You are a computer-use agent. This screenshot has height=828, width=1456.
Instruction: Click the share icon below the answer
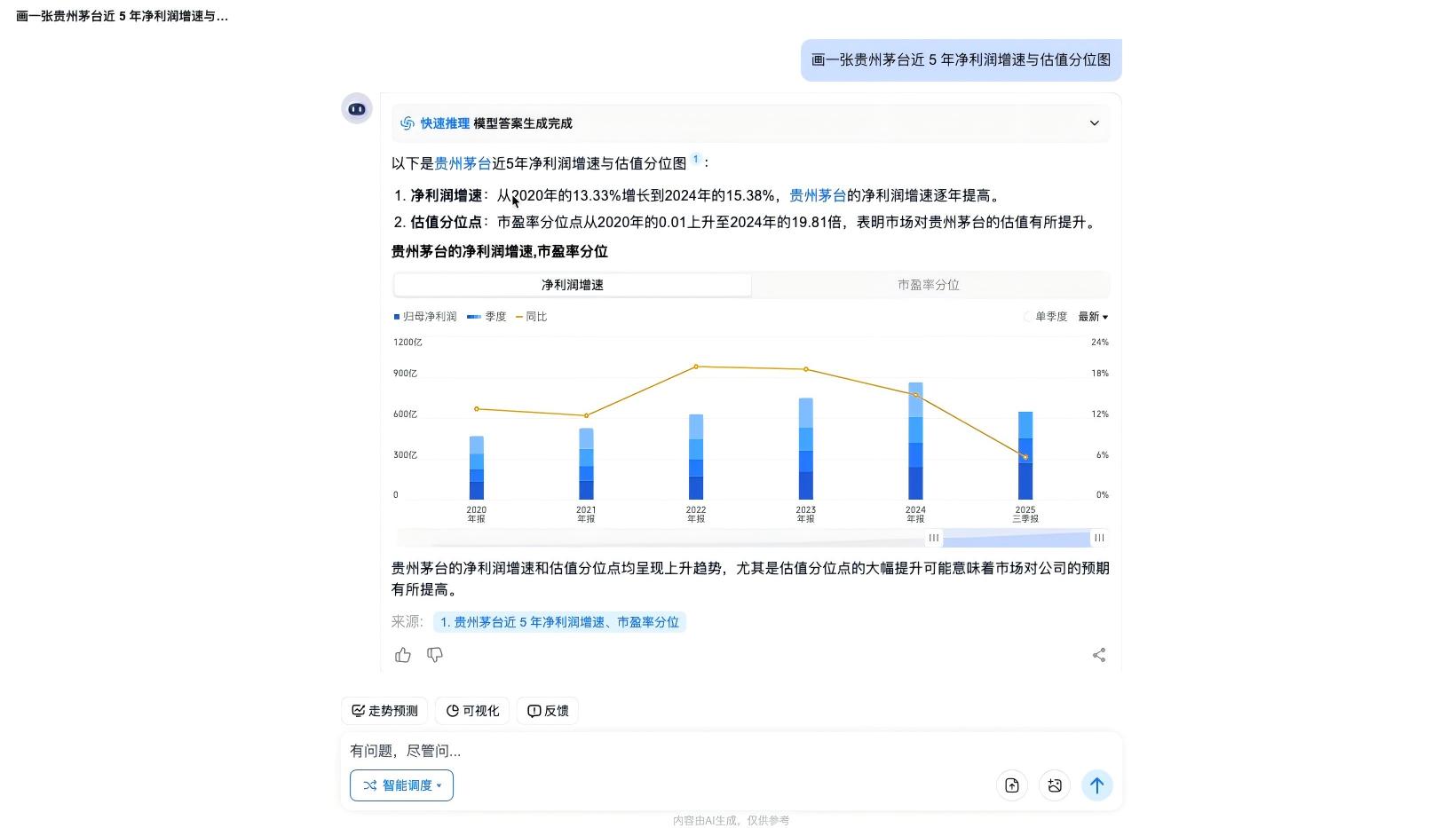pyautogui.click(x=1098, y=655)
